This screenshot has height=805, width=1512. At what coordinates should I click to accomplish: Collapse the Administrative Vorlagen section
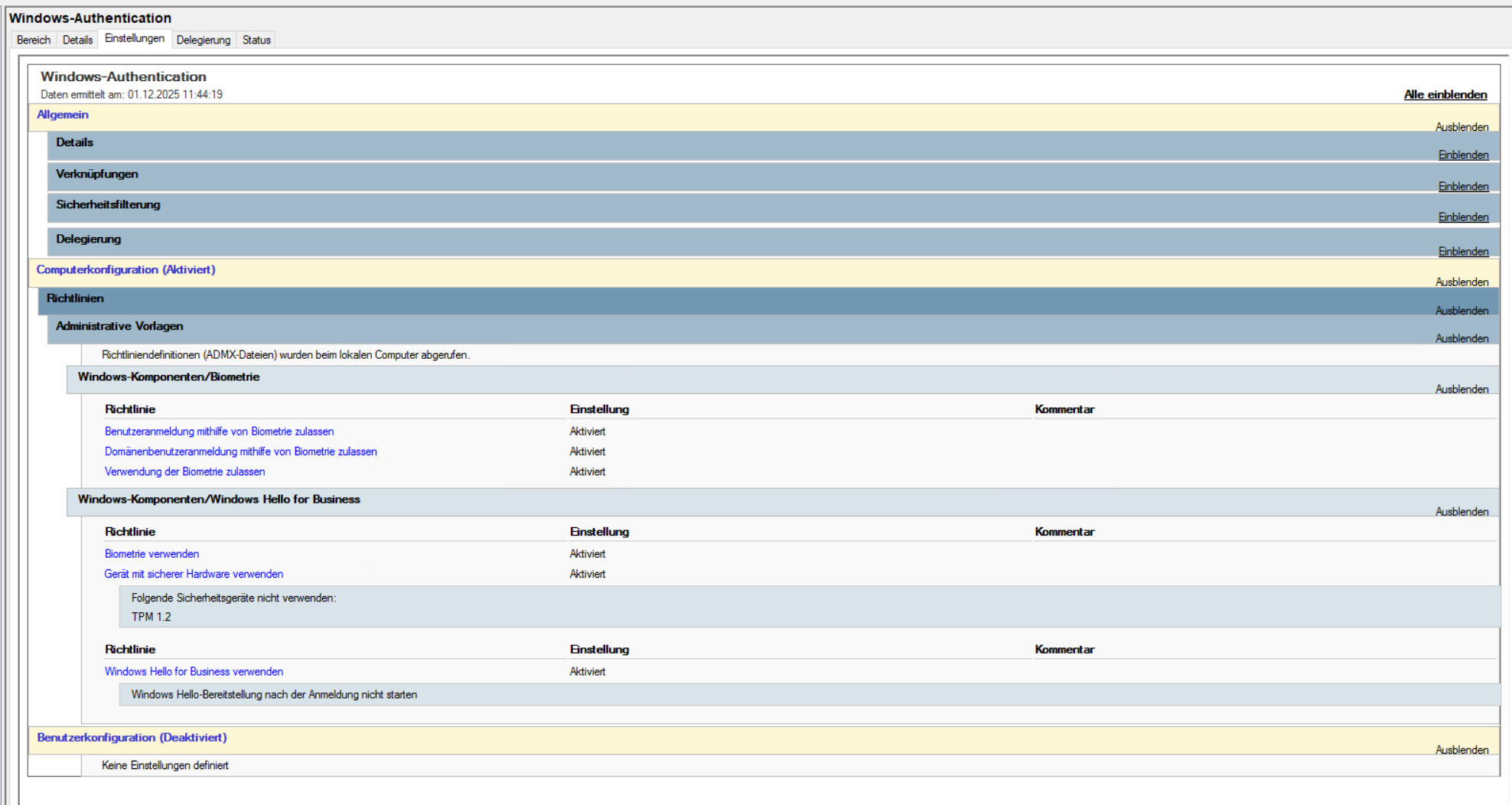(x=1461, y=338)
